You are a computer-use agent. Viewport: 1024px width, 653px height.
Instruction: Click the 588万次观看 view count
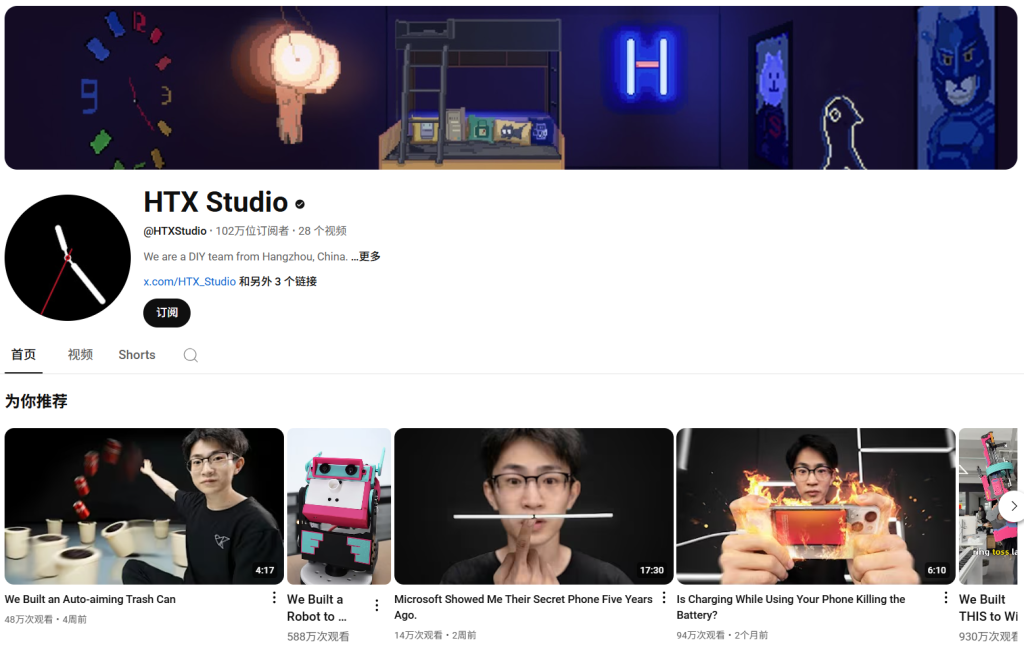point(318,637)
